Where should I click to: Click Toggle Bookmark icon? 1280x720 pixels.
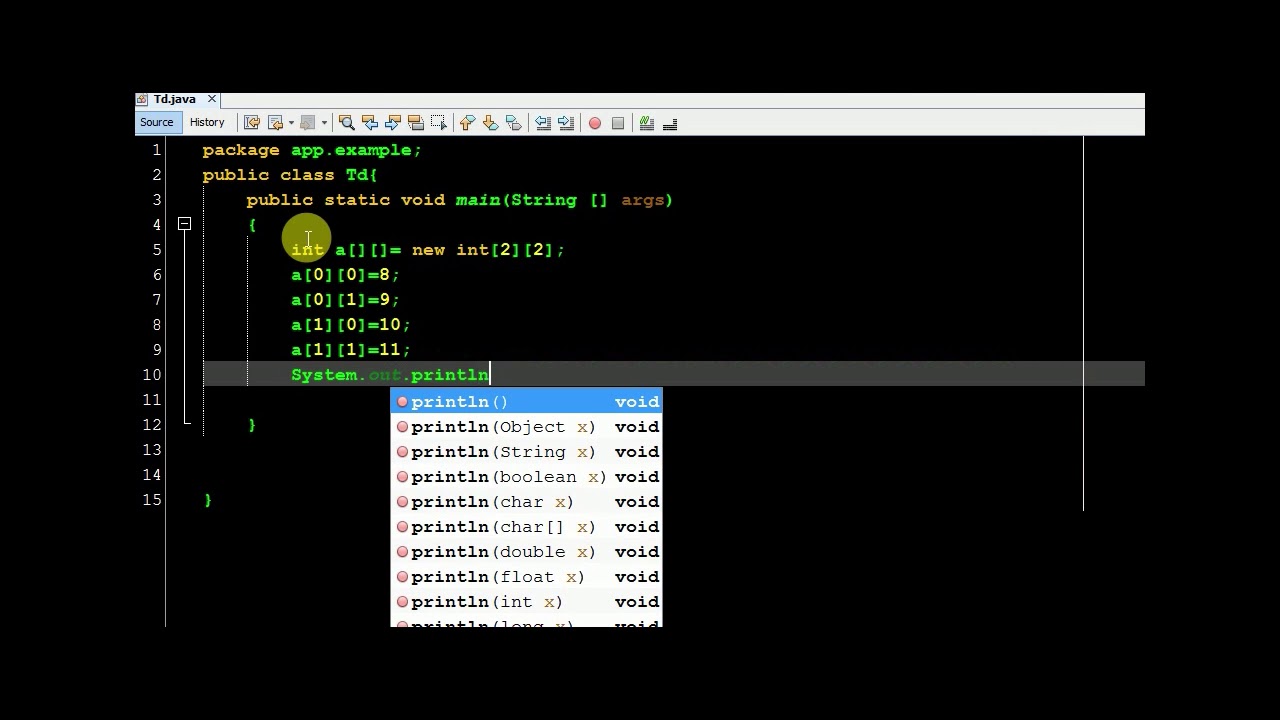pyautogui.click(x=513, y=123)
